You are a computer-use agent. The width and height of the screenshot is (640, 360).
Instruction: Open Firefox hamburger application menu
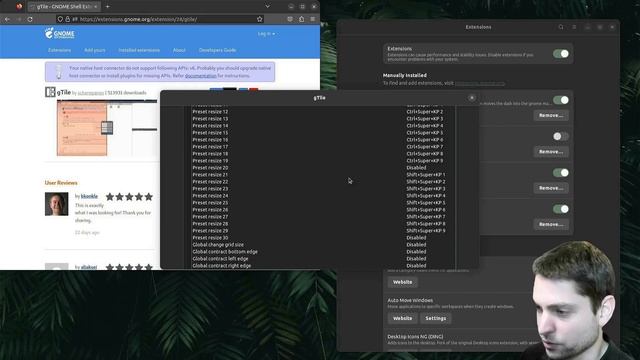click(313, 19)
